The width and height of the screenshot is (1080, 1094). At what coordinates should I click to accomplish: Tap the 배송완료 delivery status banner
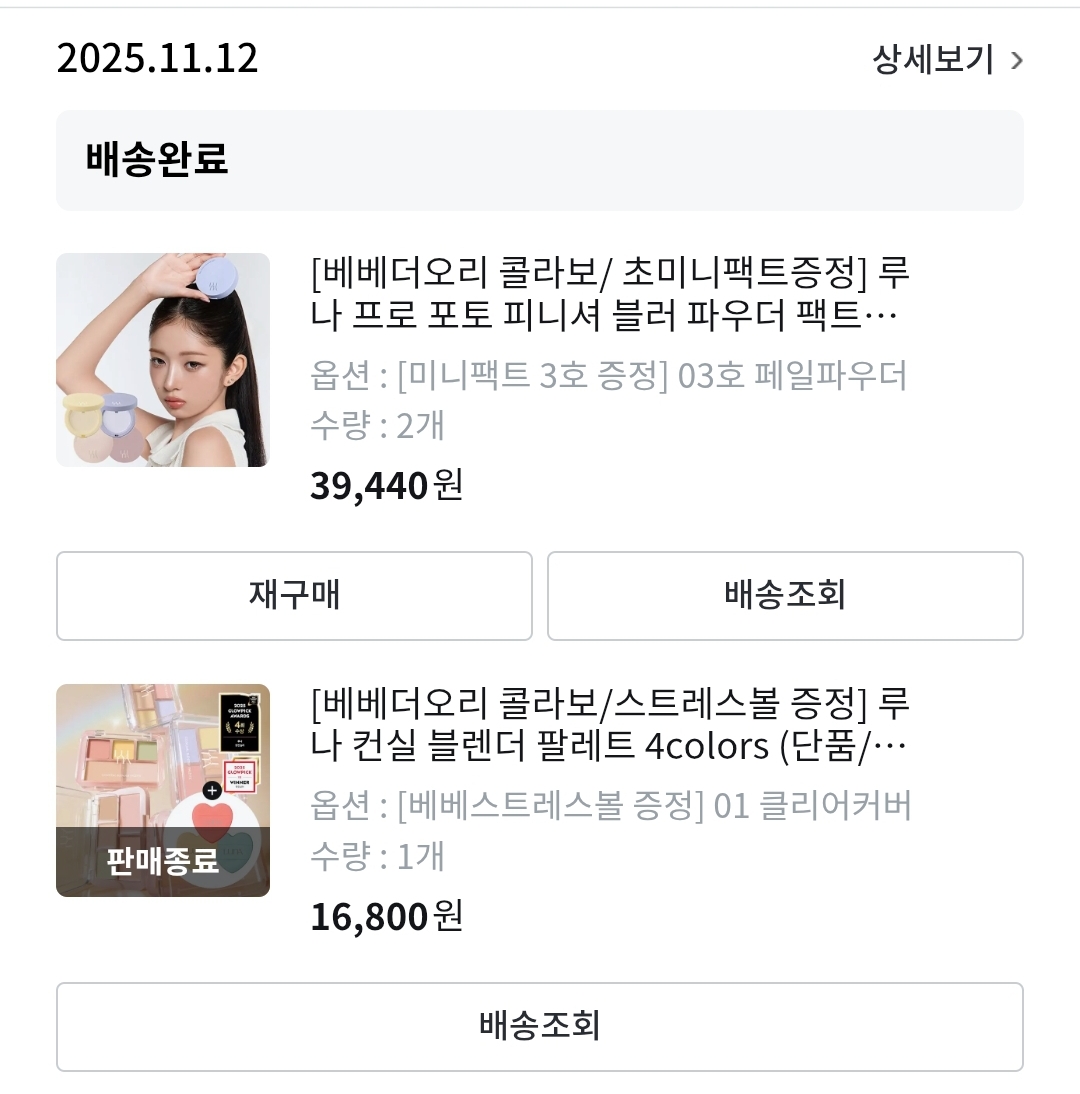[x=539, y=160]
